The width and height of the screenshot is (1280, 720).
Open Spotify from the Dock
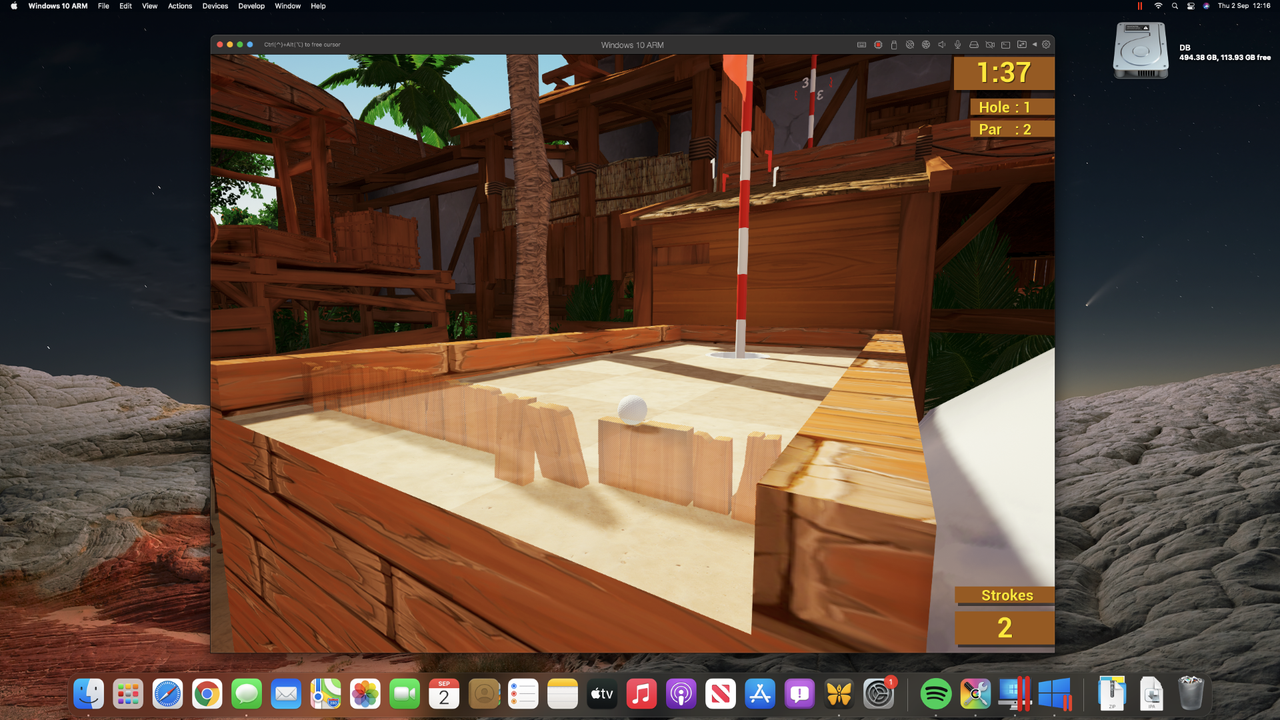(x=936, y=693)
